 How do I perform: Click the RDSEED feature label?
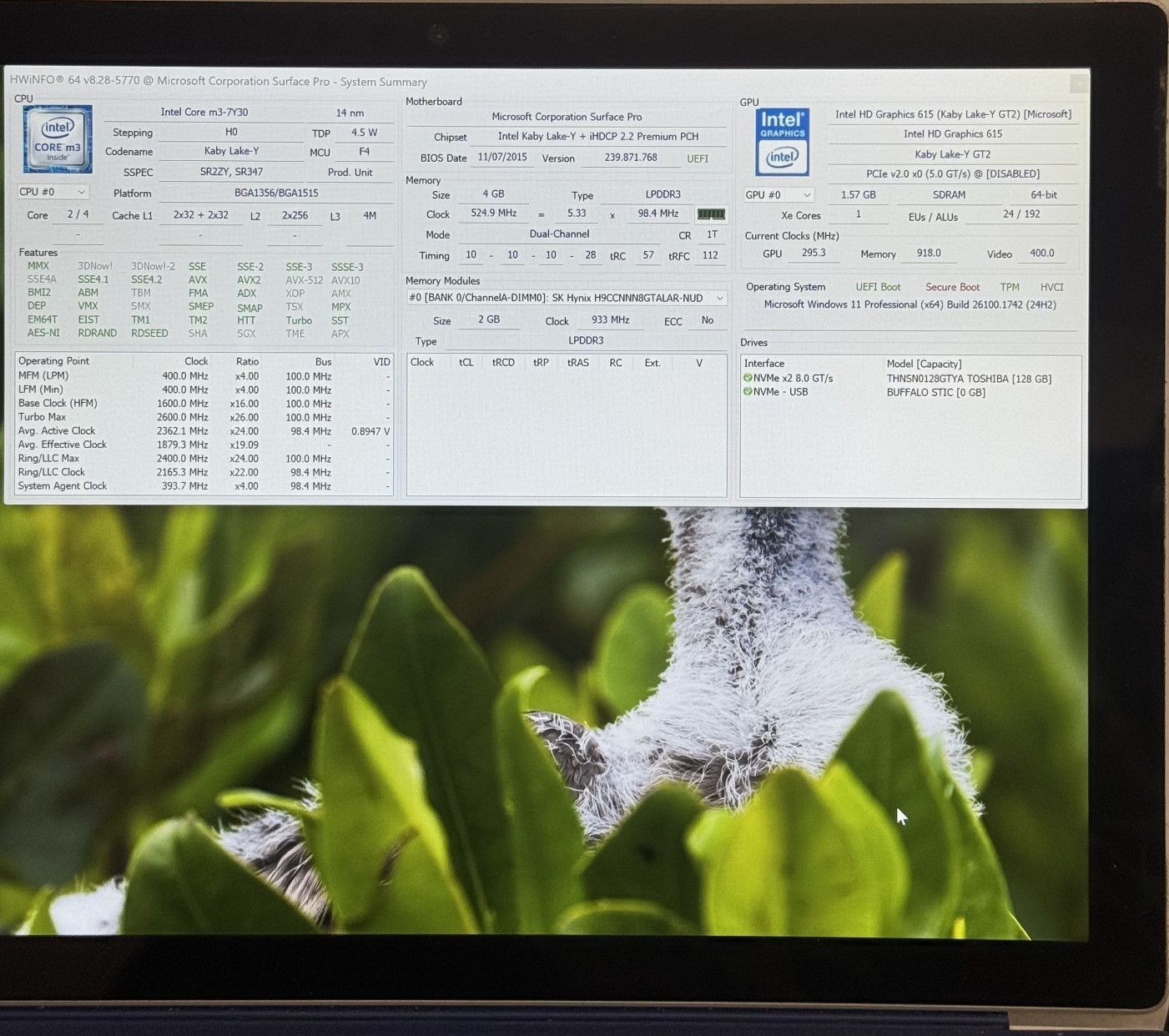[x=149, y=333]
